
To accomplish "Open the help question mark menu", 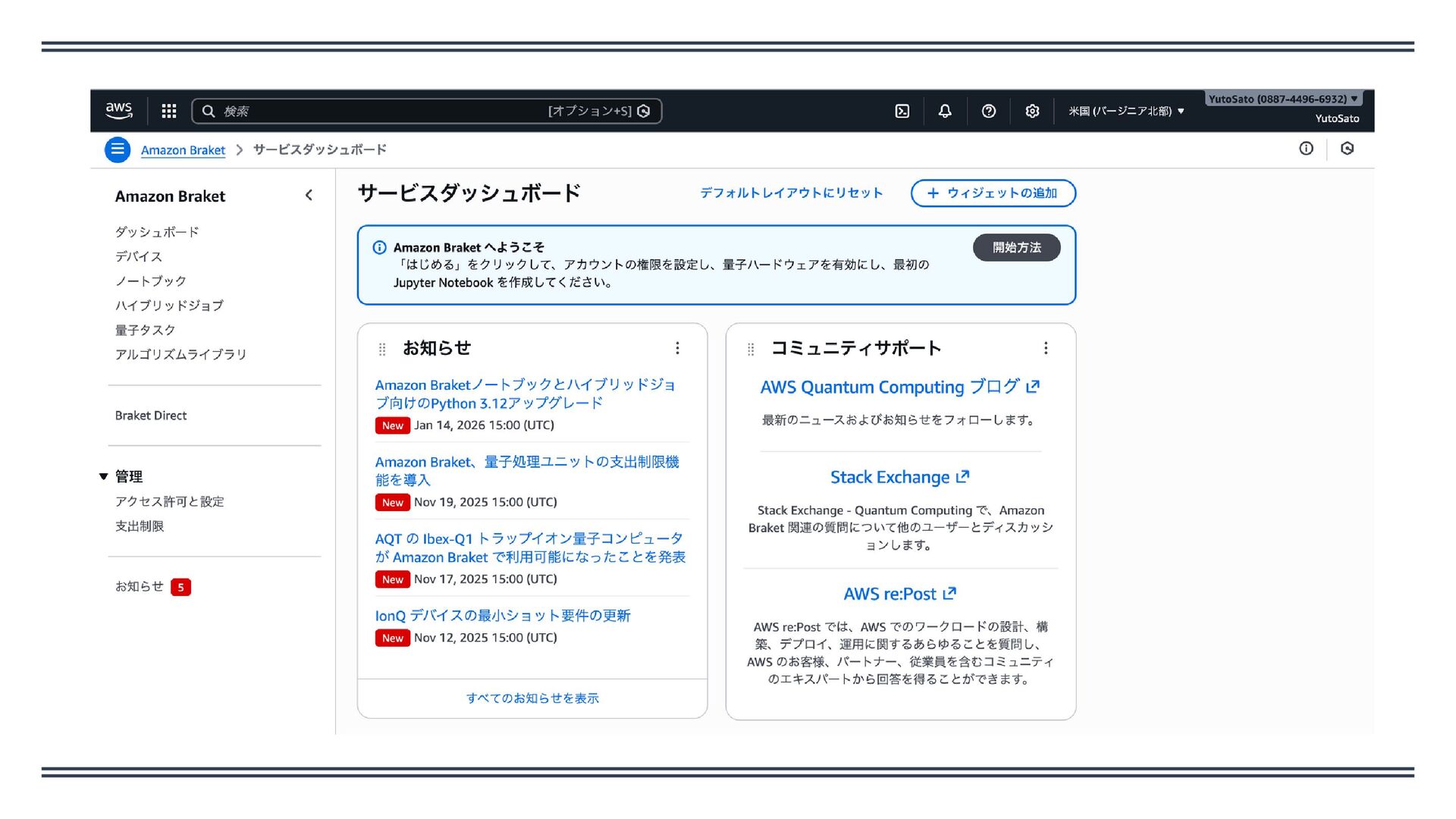I will (x=988, y=111).
